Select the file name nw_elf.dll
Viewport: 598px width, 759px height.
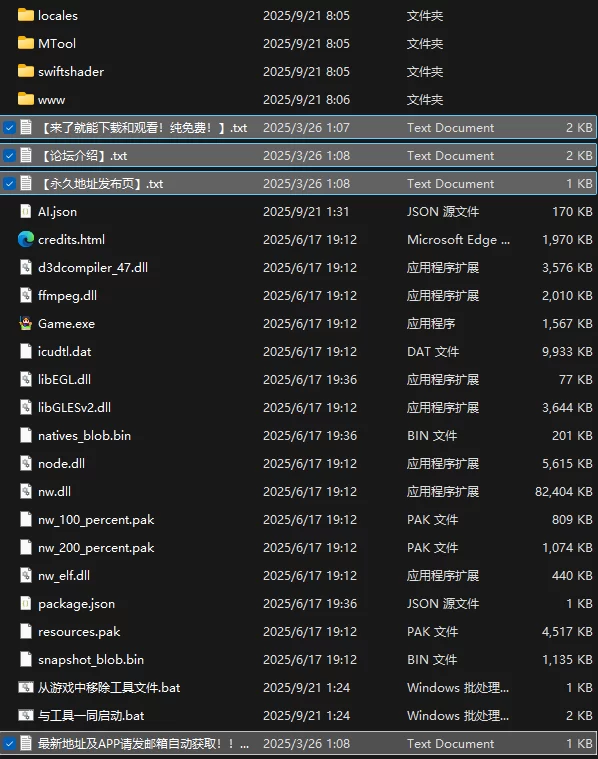pyautogui.click(x=64, y=576)
